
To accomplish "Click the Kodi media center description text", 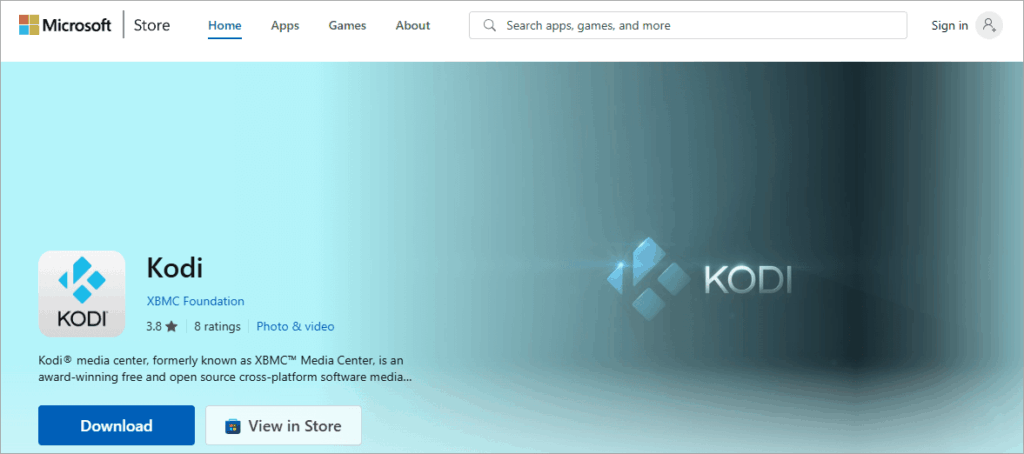I will click(225, 368).
